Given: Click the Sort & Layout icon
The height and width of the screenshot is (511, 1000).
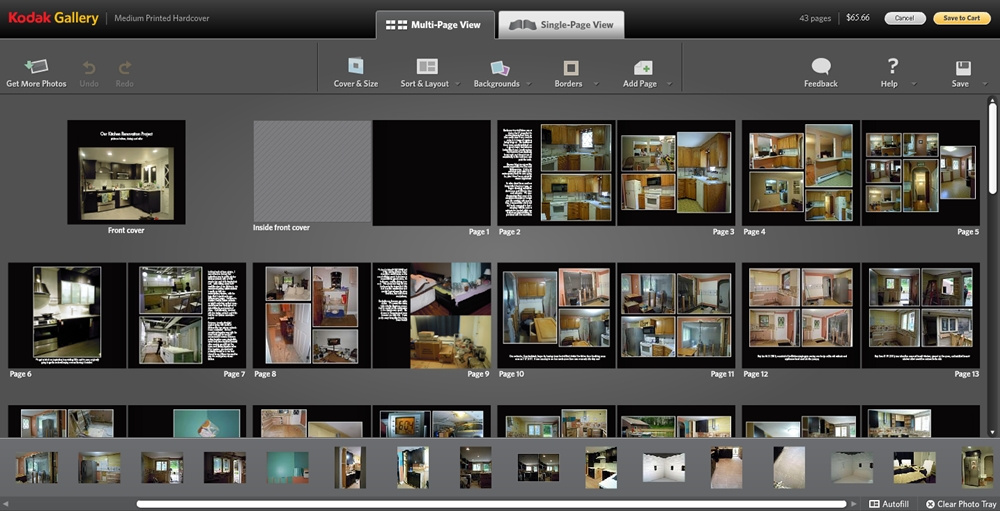Looking at the screenshot, I should [x=427, y=67].
